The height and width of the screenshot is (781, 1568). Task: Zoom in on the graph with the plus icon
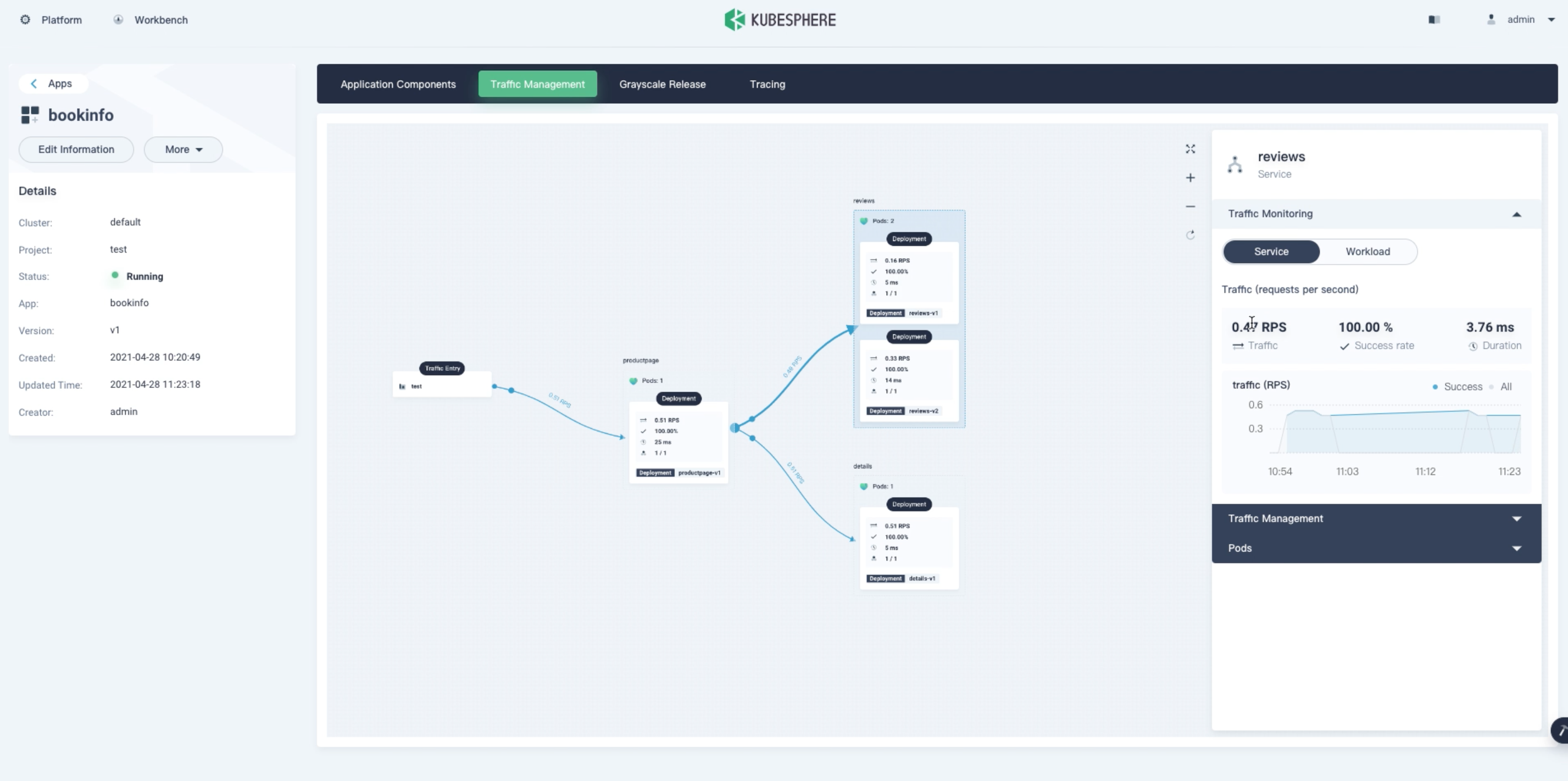pyautogui.click(x=1190, y=177)
